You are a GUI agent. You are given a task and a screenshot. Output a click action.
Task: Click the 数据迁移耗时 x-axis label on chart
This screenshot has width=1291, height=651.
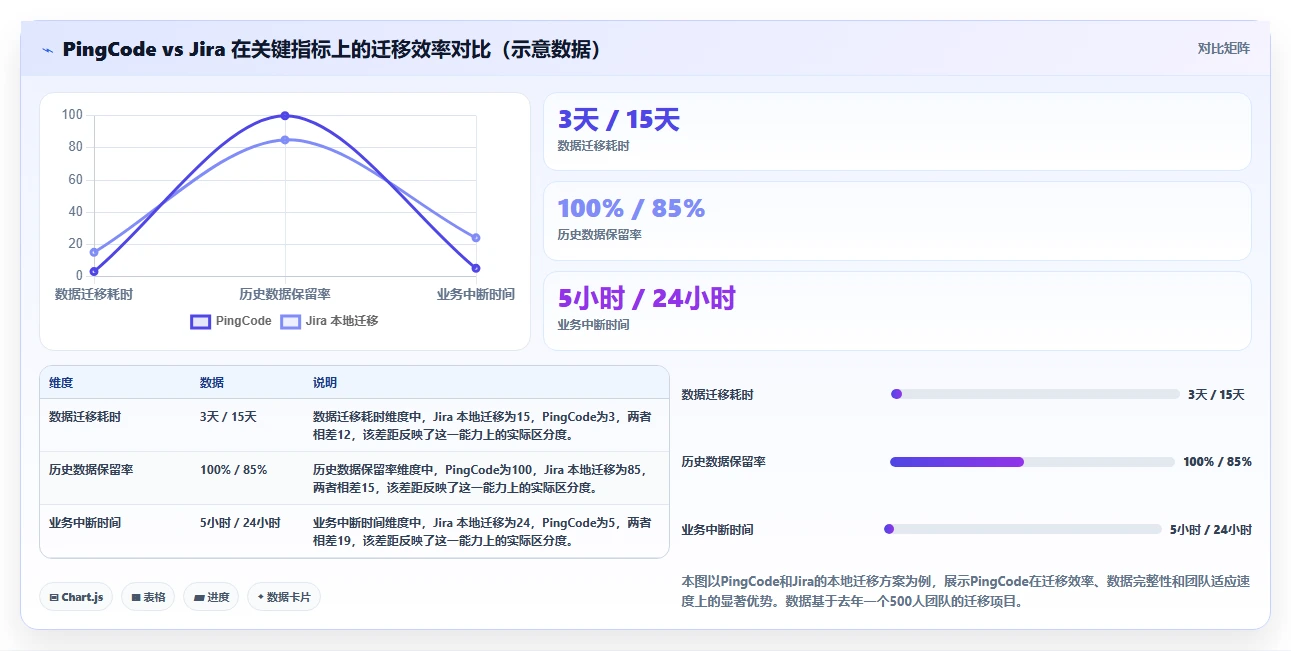[94, 294]
